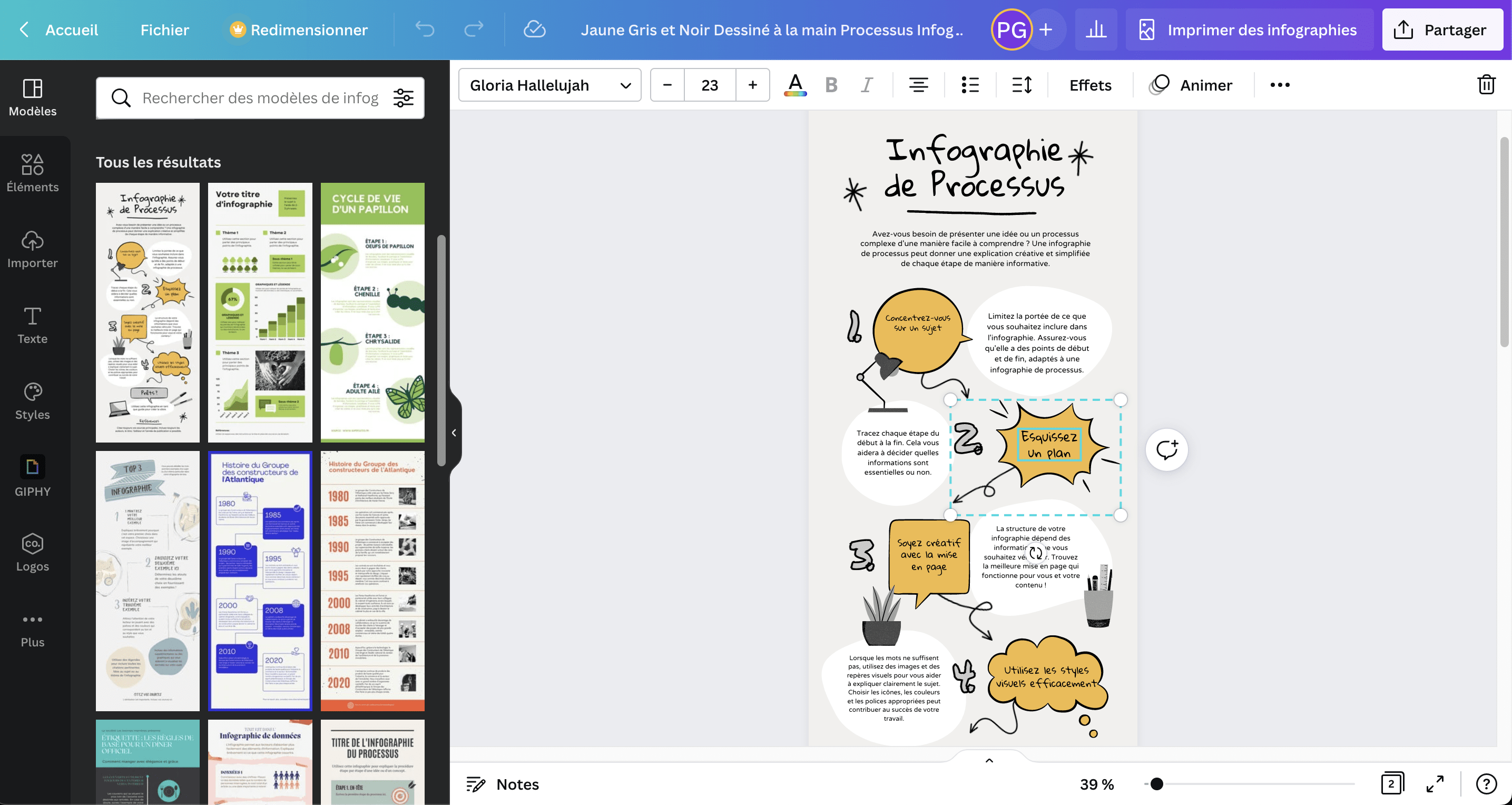1512x805 pixels.
Task: Toggle bulleted list formatting
Action: 970,84
